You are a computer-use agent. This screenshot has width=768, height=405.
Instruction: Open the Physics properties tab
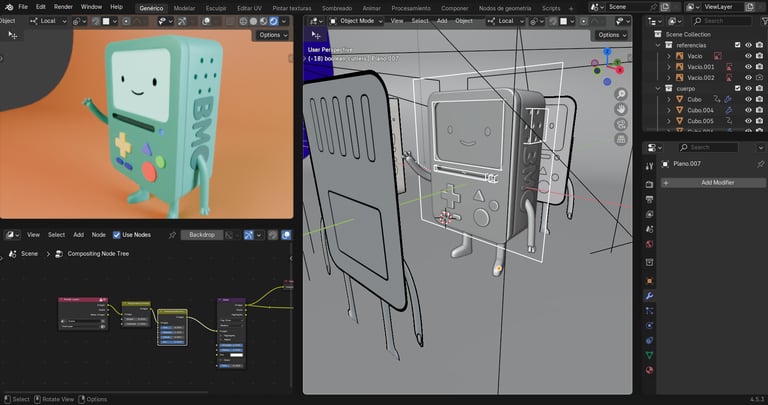coord(649,325)
